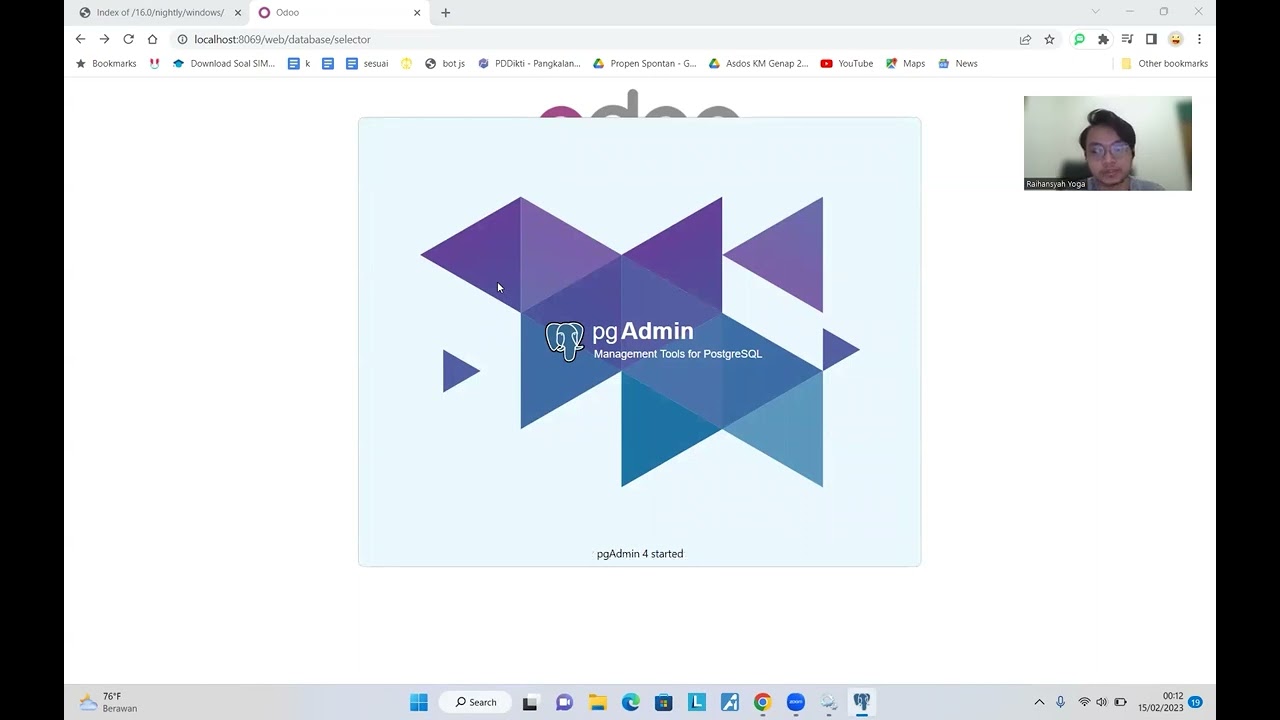Open the Asdos KM Genap bookmark
The image size is (1280, 720).
point(759,63)
